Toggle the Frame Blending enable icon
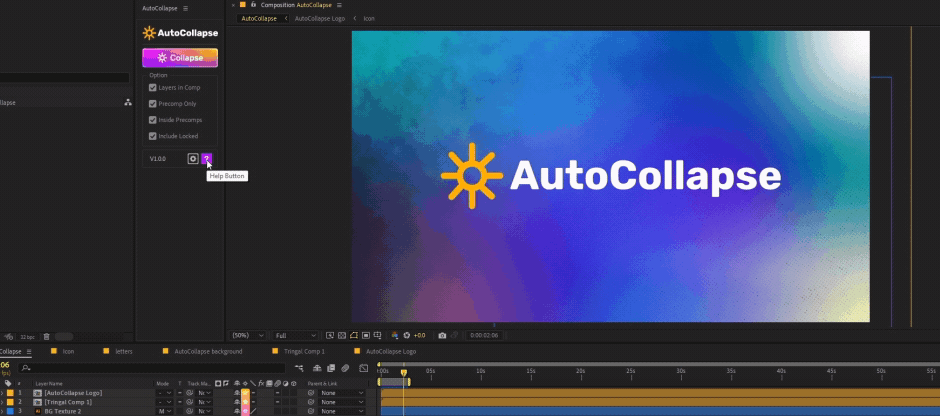Viewport: 940px width, 416px height. [x=331, y=368]
